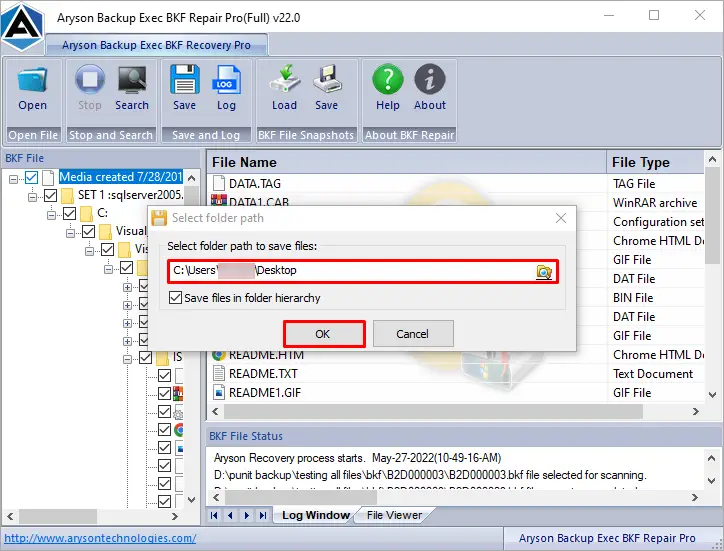
Task: Click the DATA.TAG file icon
Action: (219, 183)
